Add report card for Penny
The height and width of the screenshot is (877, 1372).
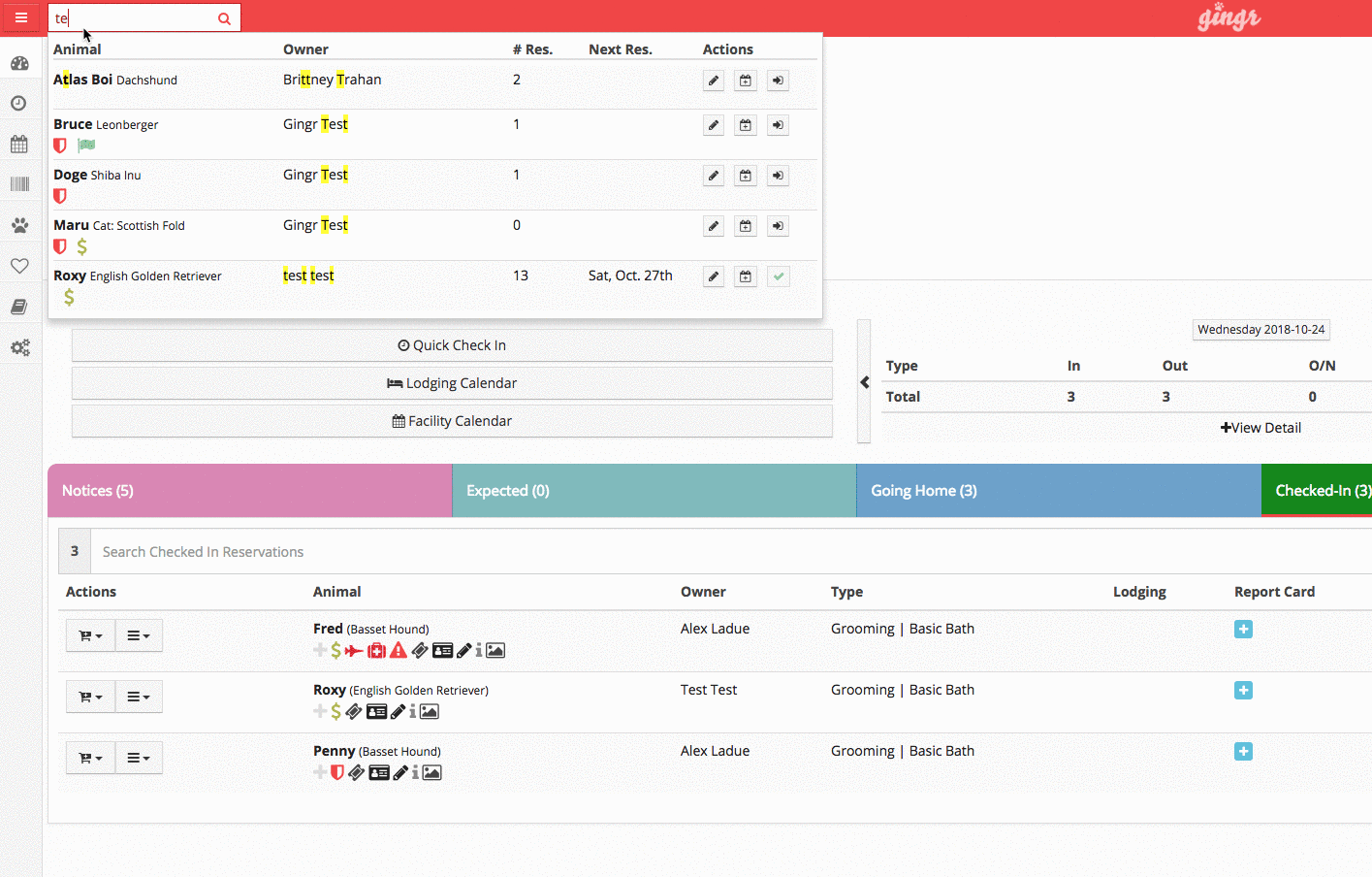(1243, 752)
